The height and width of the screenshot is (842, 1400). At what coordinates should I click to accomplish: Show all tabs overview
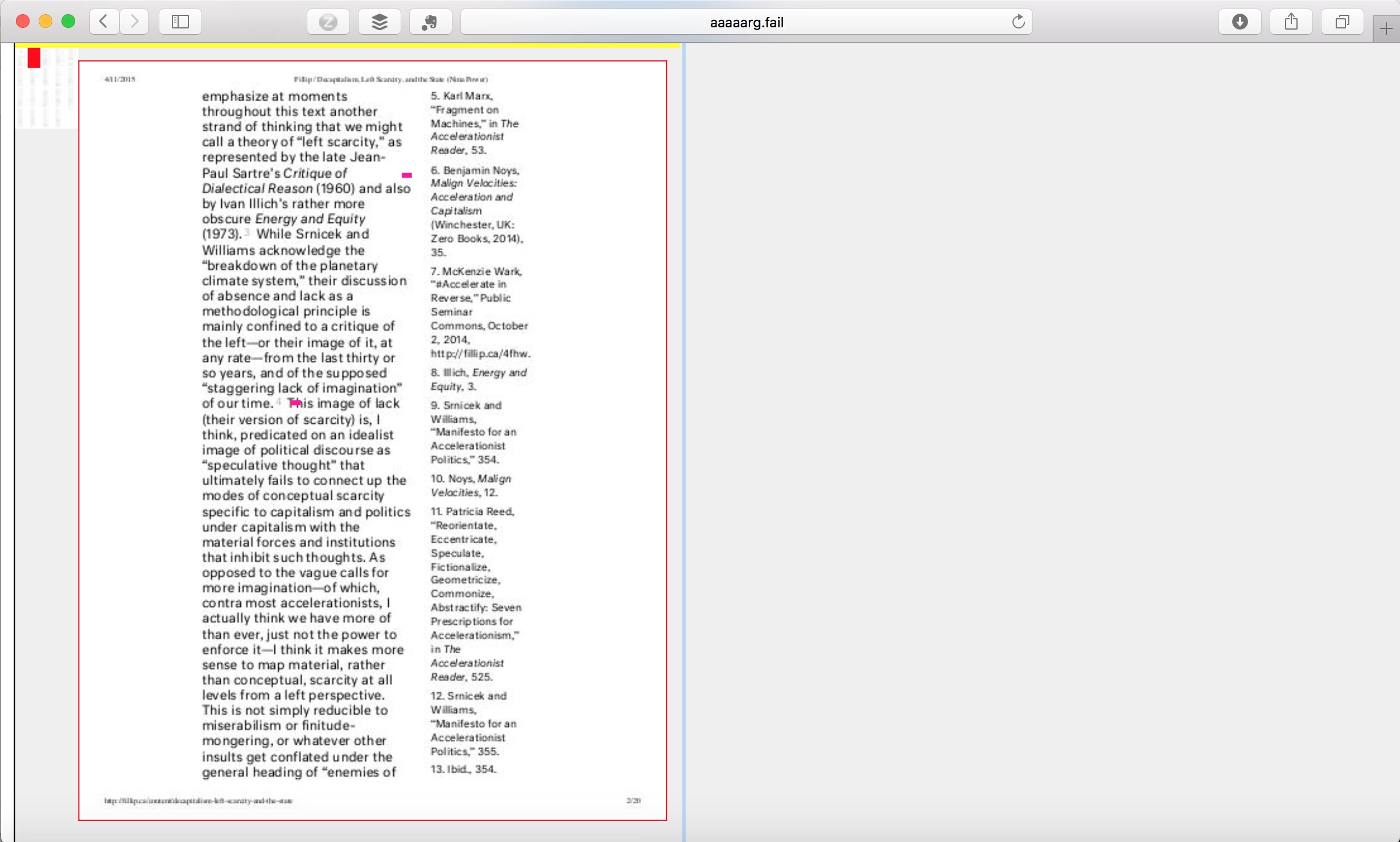click(x=1342, y=22)
